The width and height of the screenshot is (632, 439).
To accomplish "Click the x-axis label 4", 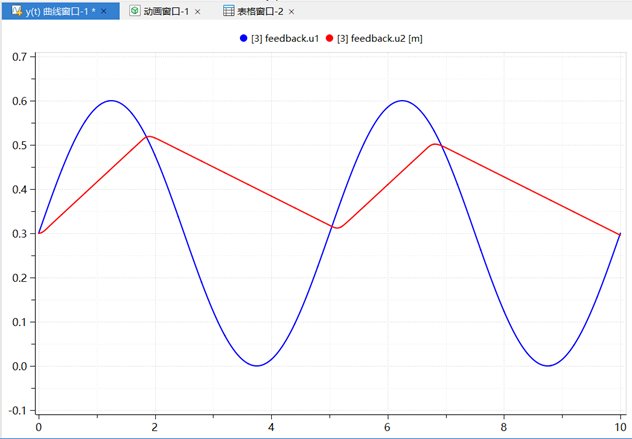I will pos(271,427).
